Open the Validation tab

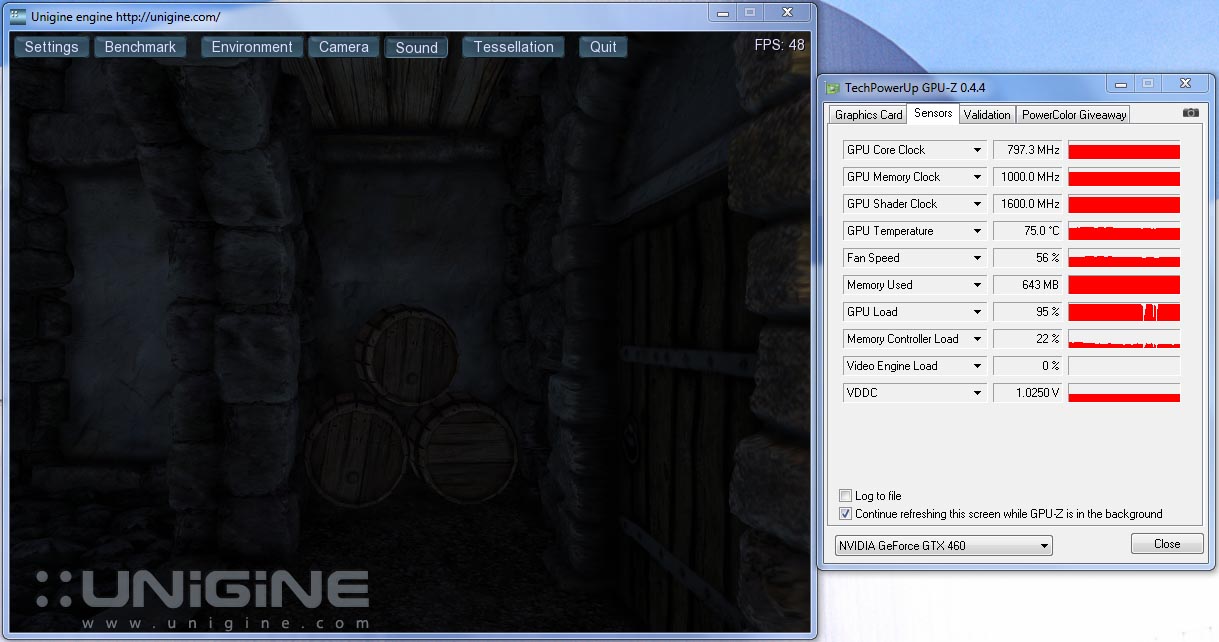[x=987, y=115]
